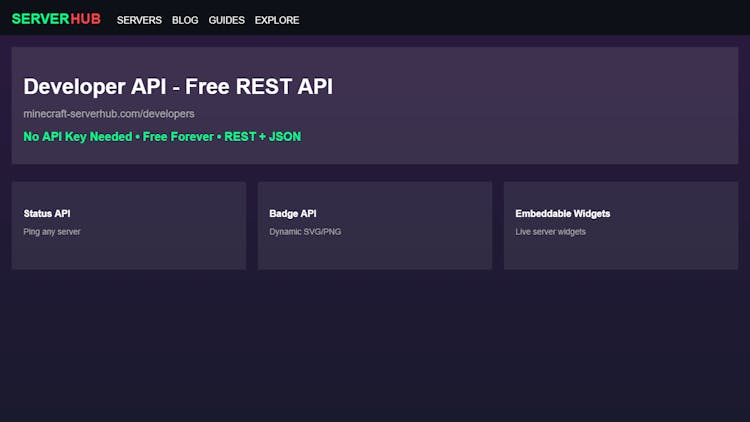The width and height of the screenshot is (750, 422).
Task: Click the minecraft-serverhub.com/developers URL text
Action: 109,114
